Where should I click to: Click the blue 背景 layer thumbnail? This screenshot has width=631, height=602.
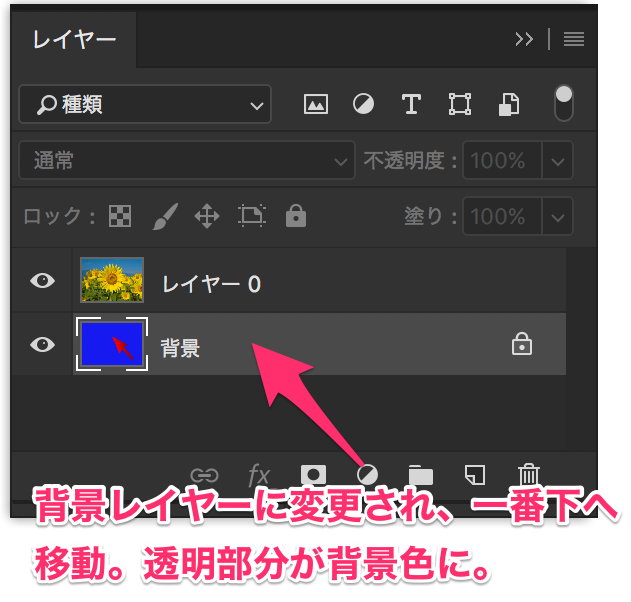(112, 344)
